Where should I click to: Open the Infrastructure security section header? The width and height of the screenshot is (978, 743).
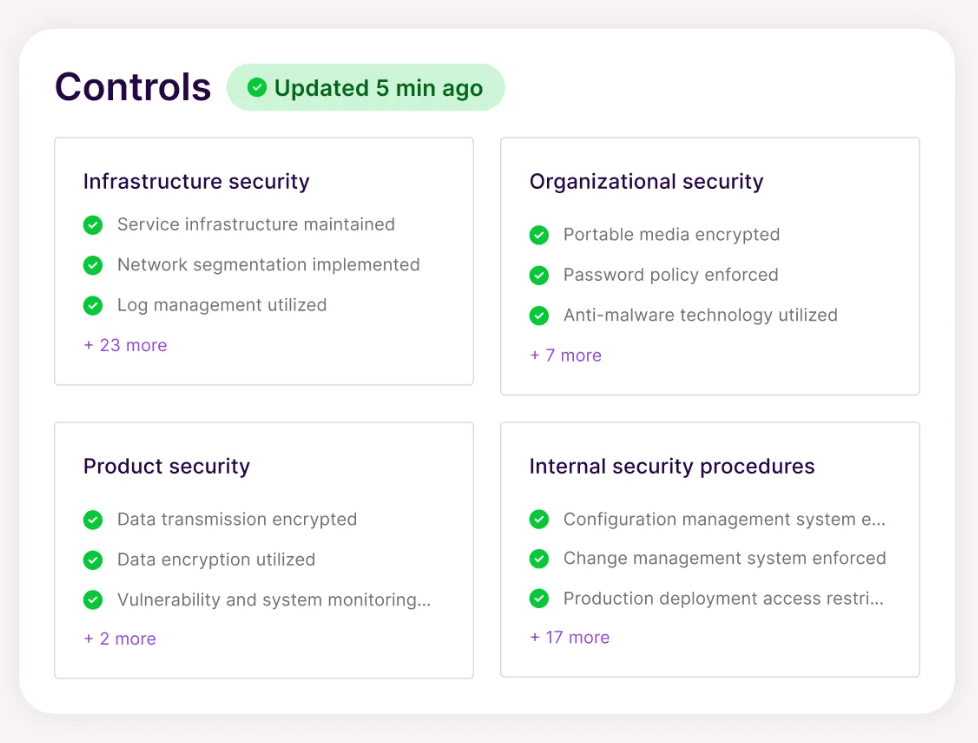coord(196,182)
